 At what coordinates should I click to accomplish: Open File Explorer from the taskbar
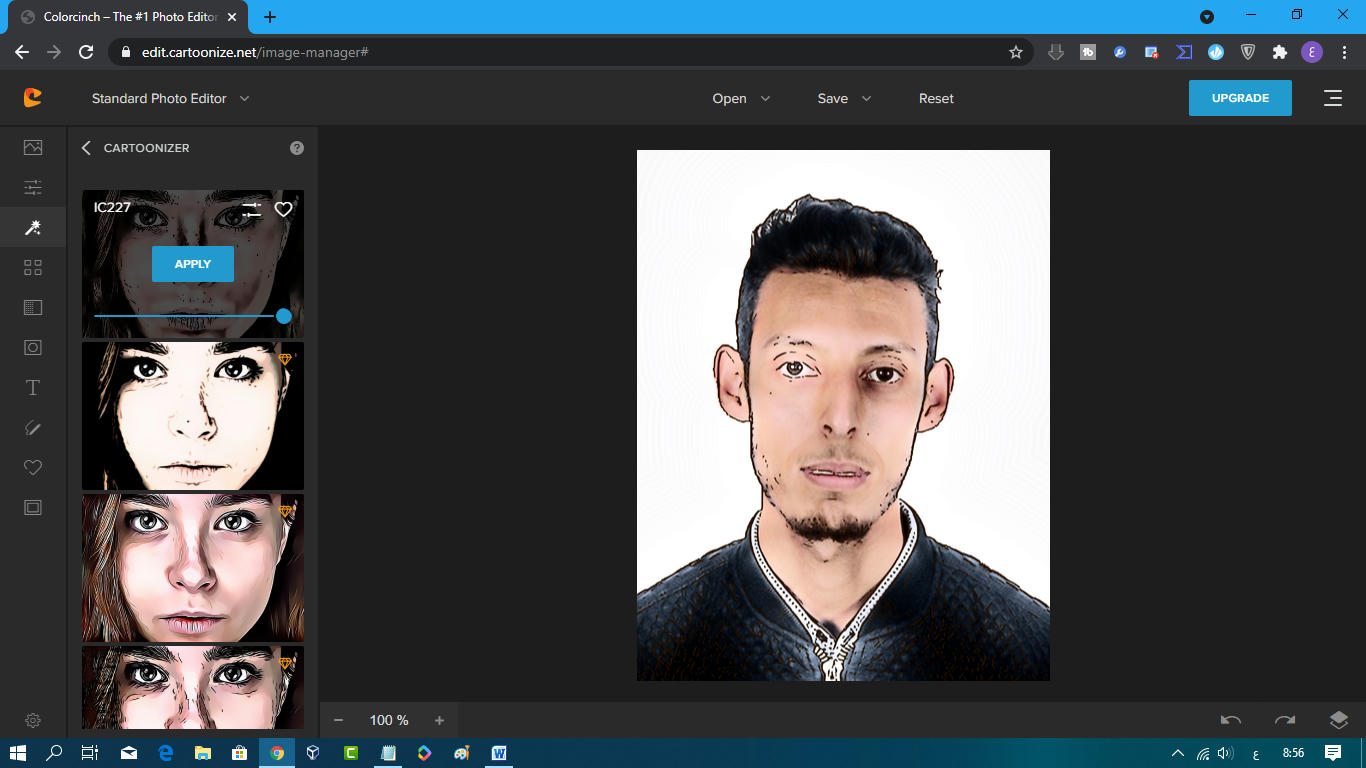tap(203, 753)
